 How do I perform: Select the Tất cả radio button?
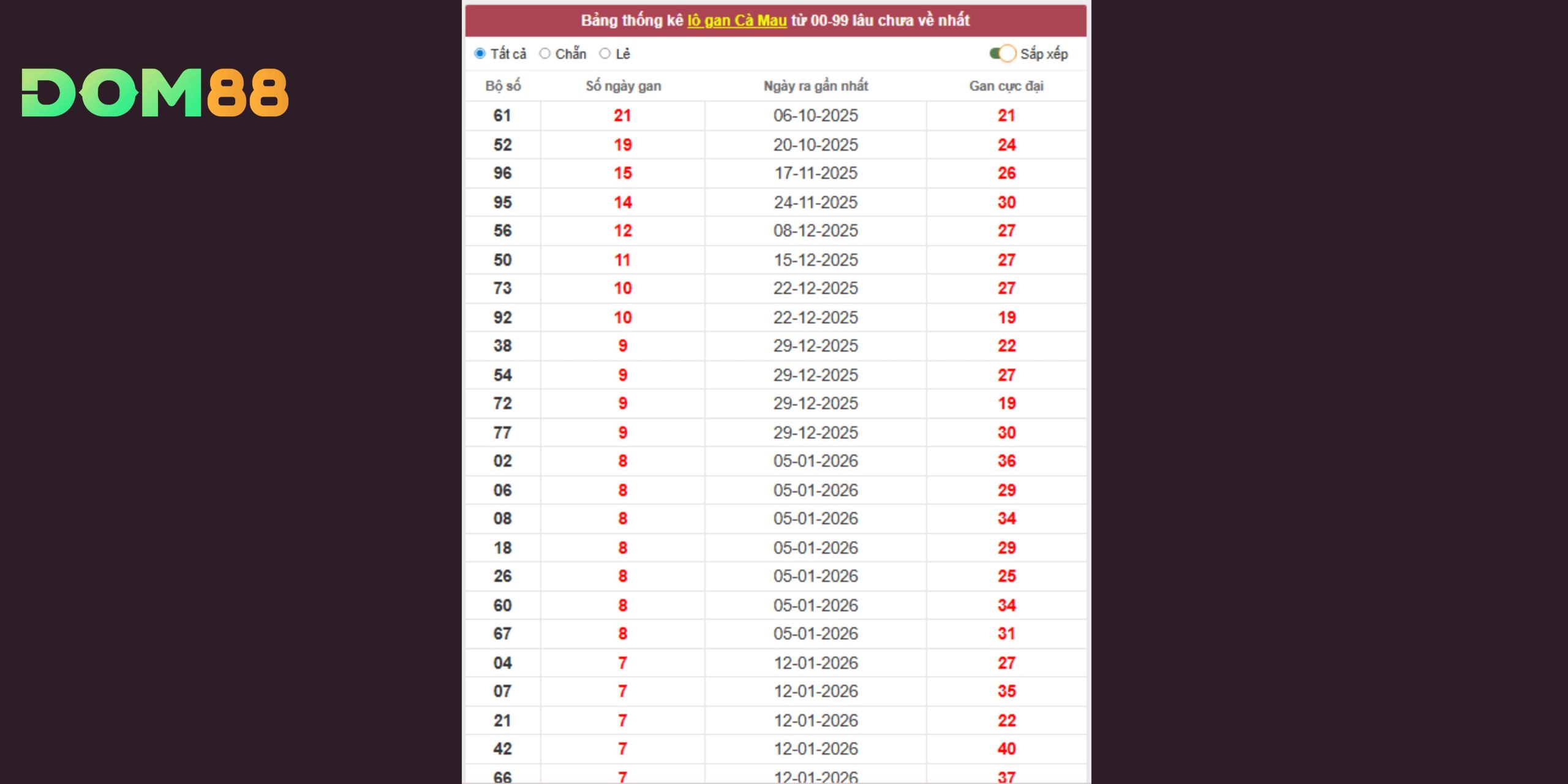480,54
